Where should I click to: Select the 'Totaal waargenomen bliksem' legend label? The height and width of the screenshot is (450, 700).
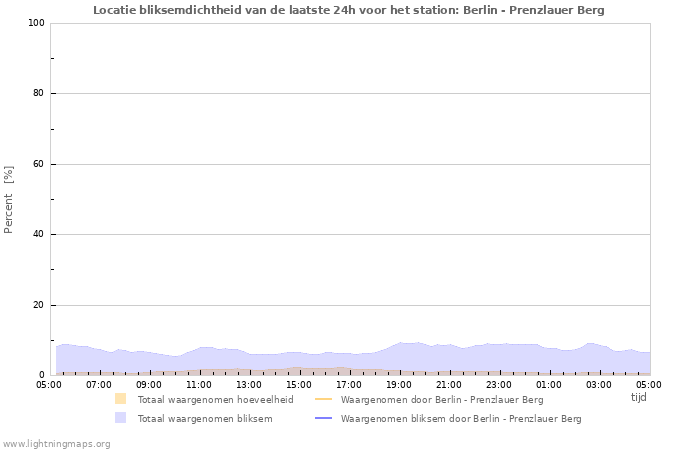(x=205, y=418)
